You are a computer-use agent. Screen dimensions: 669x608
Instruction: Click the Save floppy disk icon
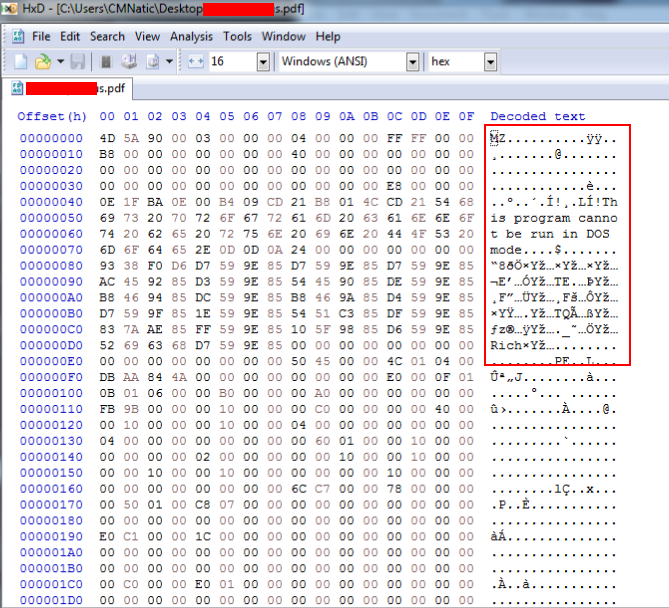point(78,62)
